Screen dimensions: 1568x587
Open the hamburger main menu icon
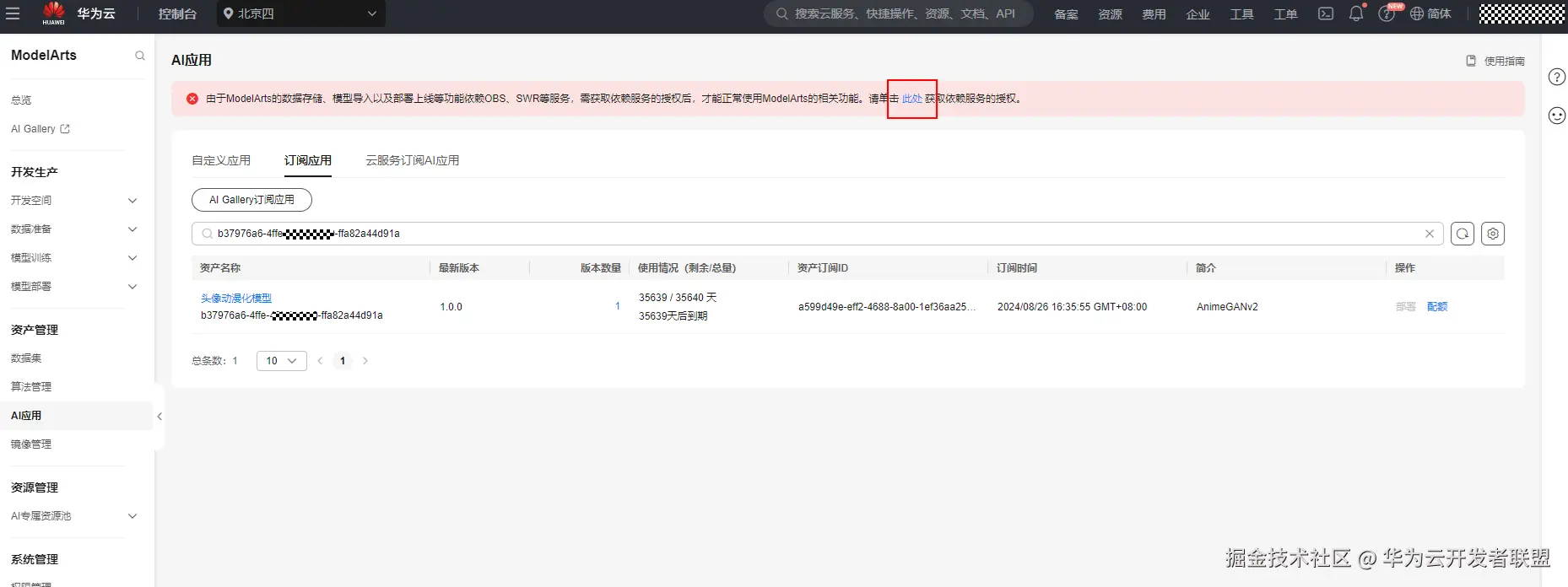pos(13,13)
